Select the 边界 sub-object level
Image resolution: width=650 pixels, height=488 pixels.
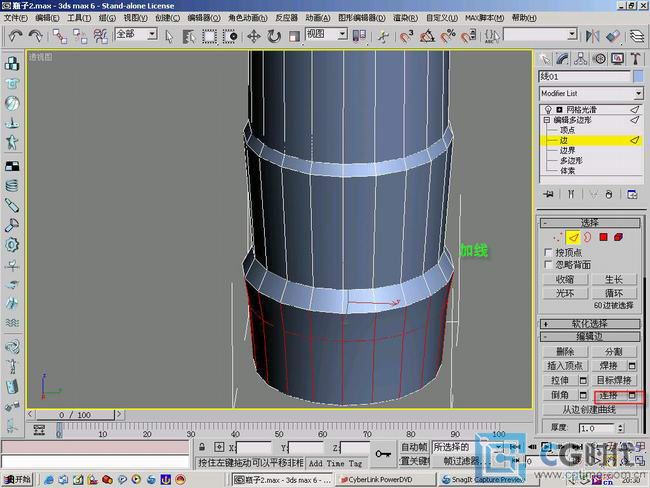tap(567, 151)
